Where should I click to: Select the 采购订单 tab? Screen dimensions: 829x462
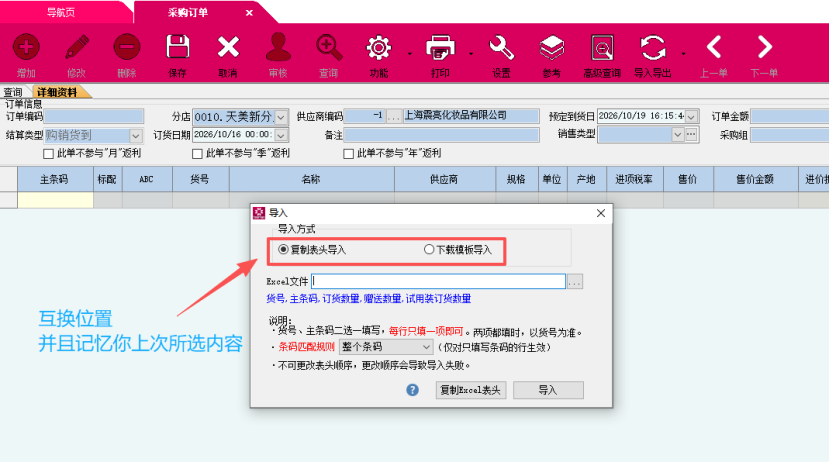pos(188,13)
